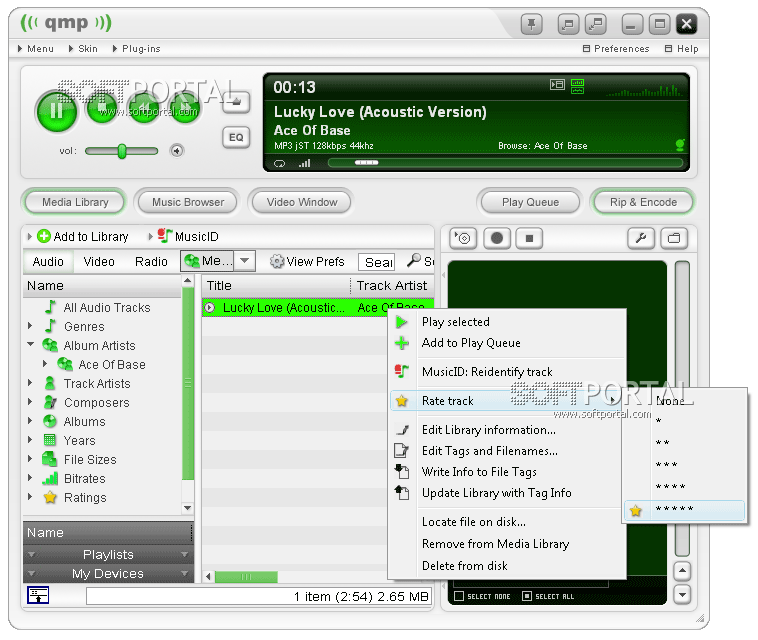Expand the Track Artists node

point(30,383)
